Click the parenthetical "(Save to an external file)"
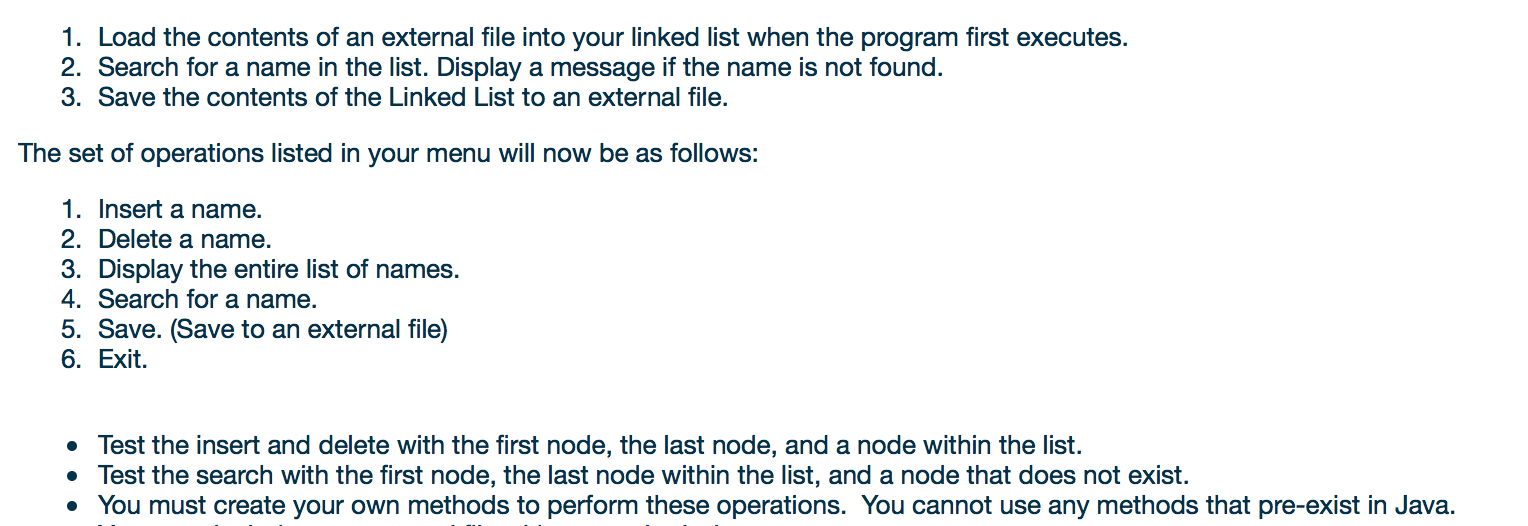The height and width of the screenshot is (526, 1528). 310,329
